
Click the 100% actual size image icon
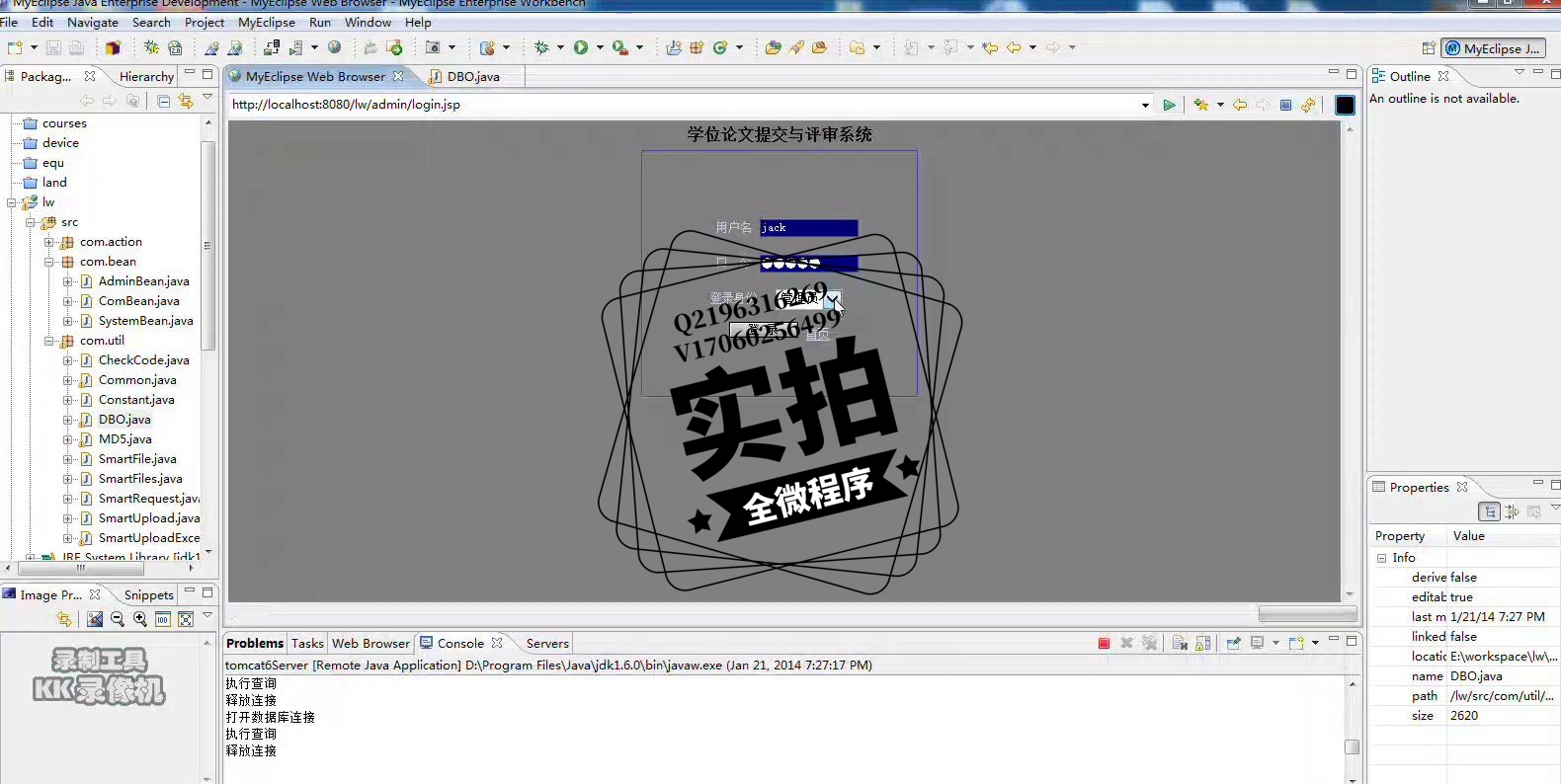tap(163, 619)
